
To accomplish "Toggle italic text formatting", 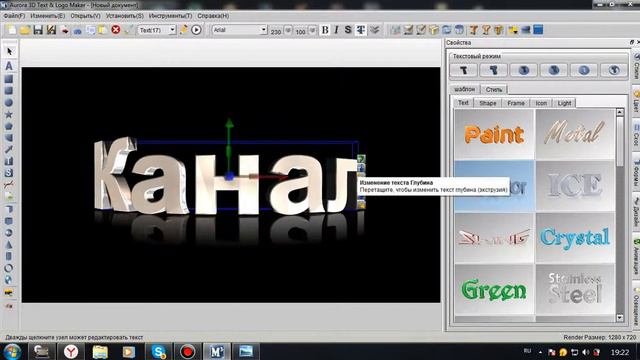I will [336, 30].
